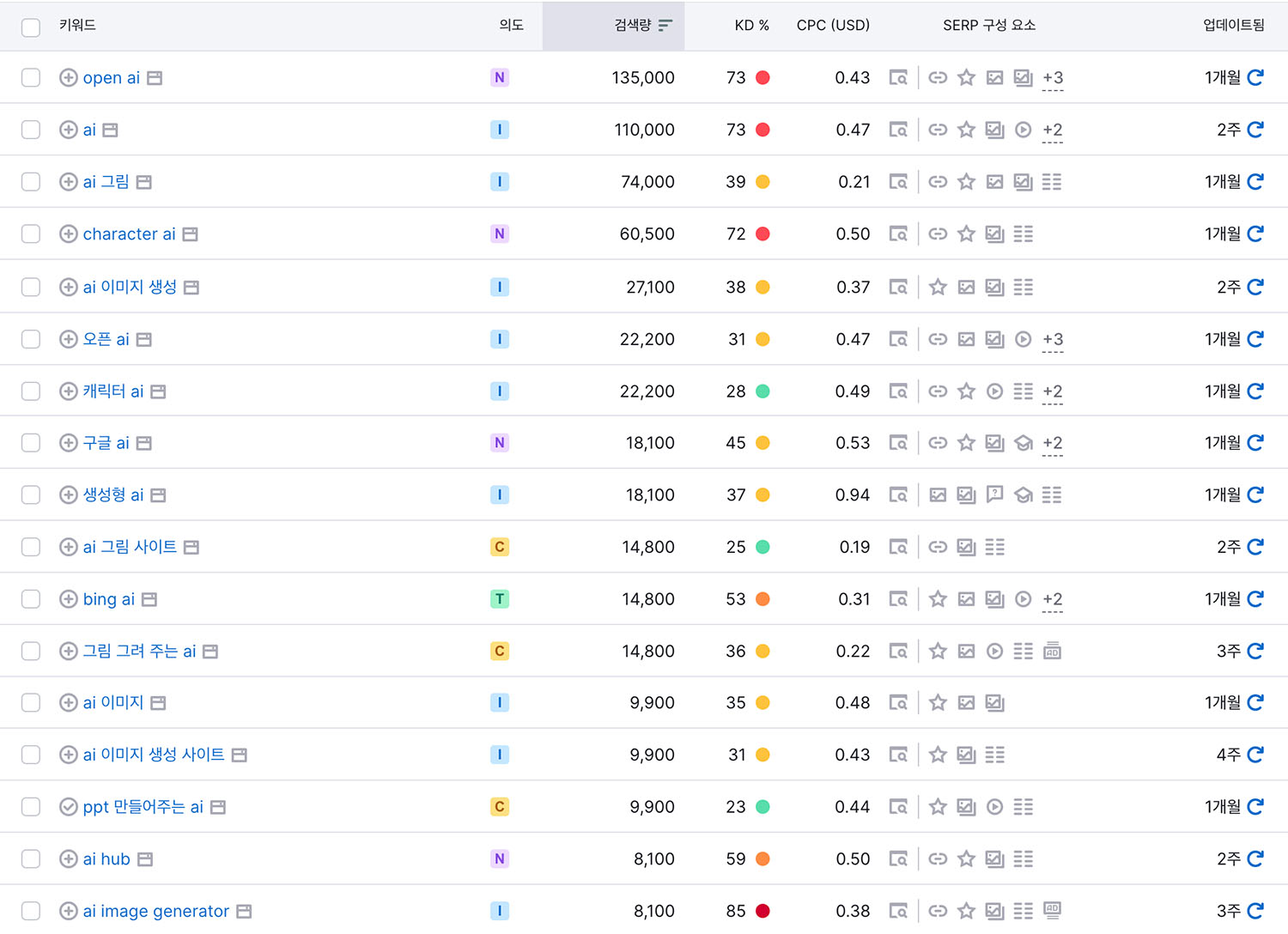Screen dimensions: 1288x934
Task: Click ads icon in ai image generator row
Action: [x=1052, y=910]
